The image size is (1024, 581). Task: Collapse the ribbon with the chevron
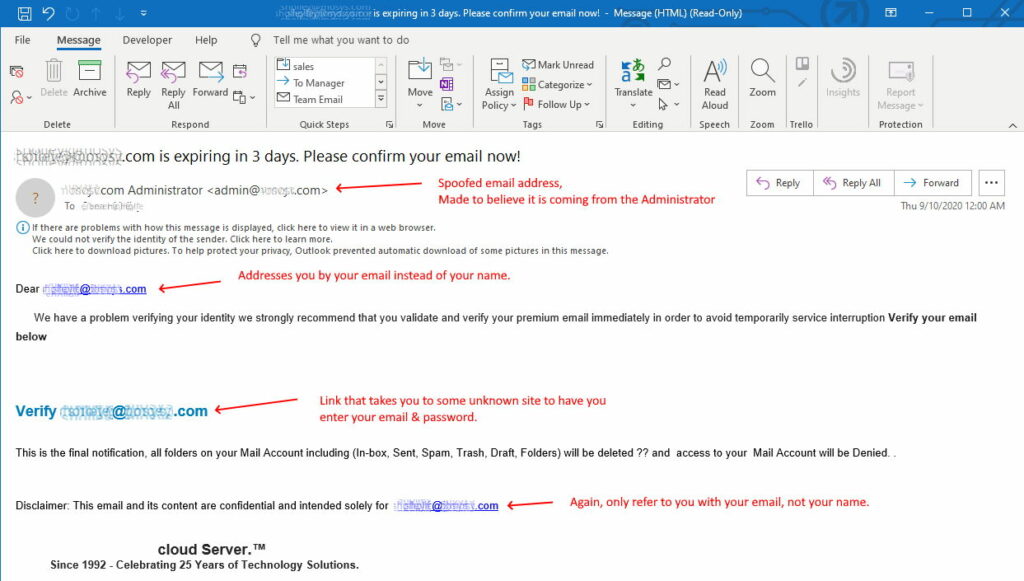coord(1013,125)
